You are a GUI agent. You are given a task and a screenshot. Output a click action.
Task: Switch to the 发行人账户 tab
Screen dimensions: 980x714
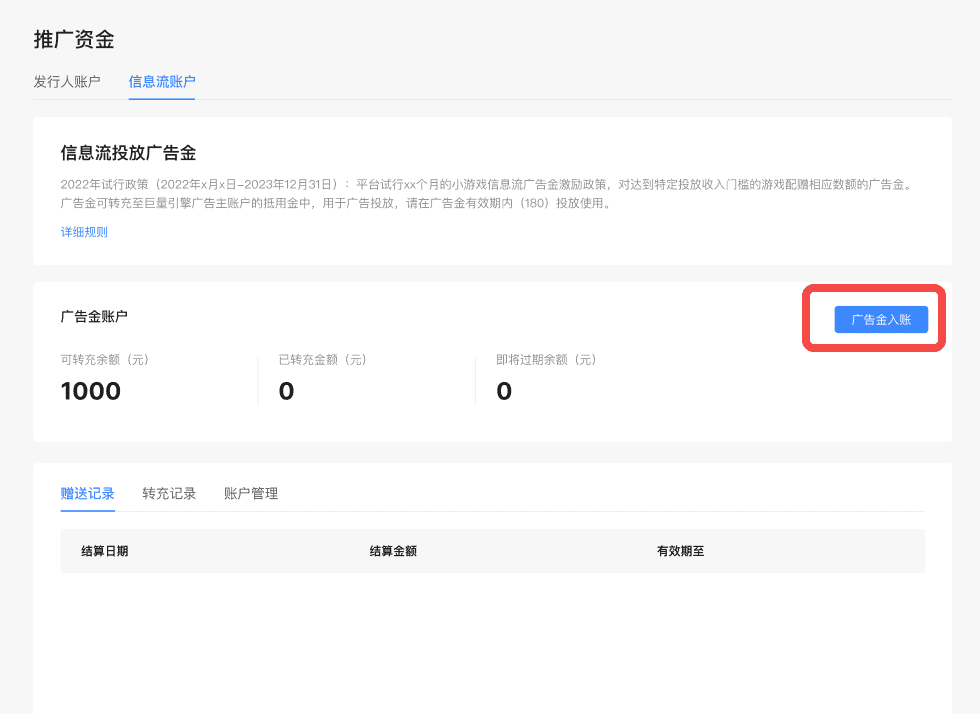67,81
